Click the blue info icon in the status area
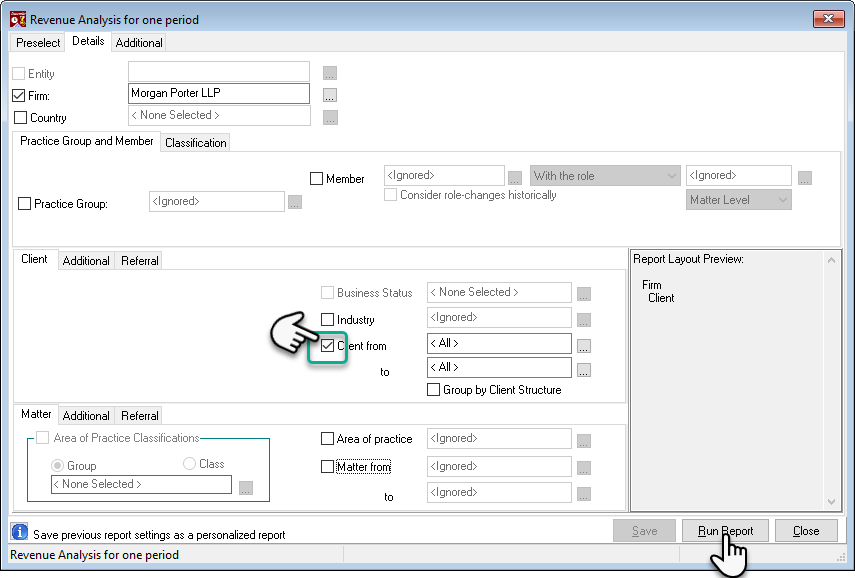Viewport: 855px width, 578px height. (19, 532)
